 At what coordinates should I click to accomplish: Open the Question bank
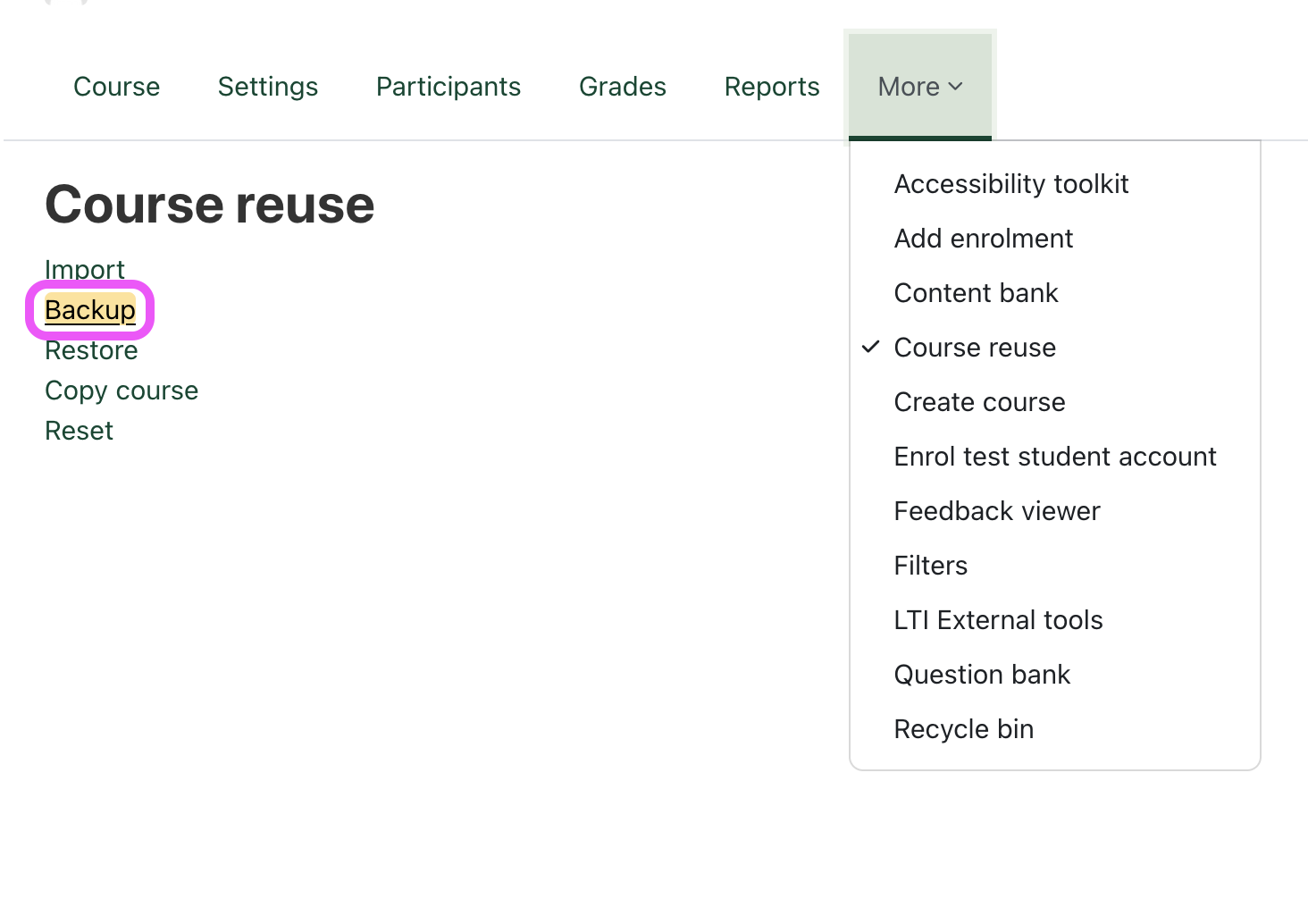982,675
